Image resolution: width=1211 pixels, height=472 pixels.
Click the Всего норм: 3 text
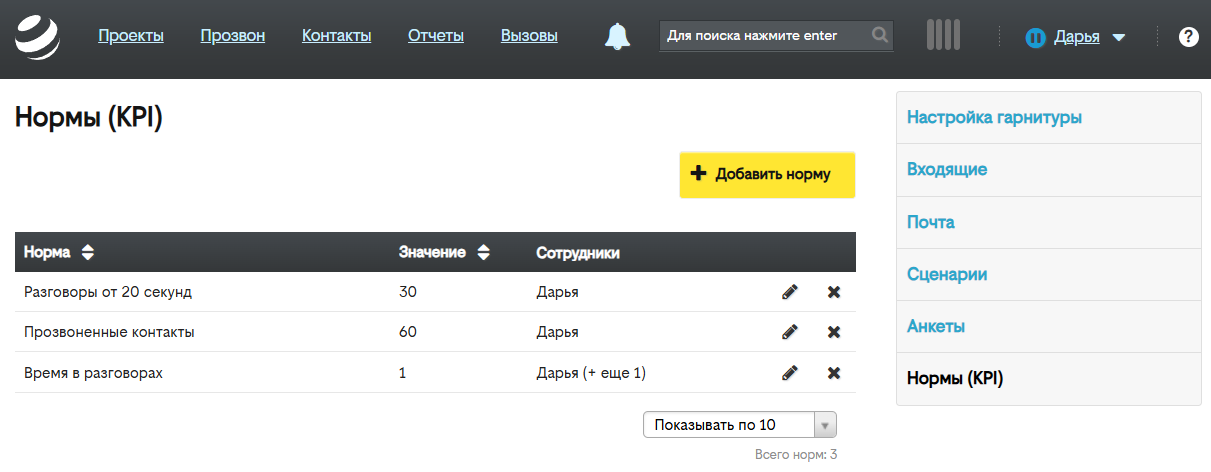[x=796, y=455]
